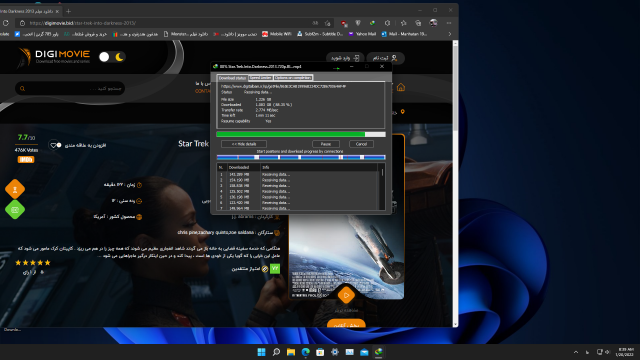The image size is (640, 360).
Task: Open Mobile WiFi bookmark
Action: [277, 34]
